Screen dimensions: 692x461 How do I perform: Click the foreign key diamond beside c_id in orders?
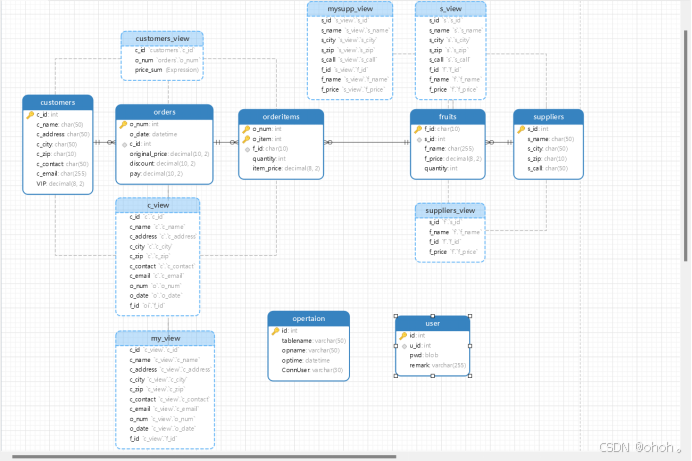click(124, 144)
